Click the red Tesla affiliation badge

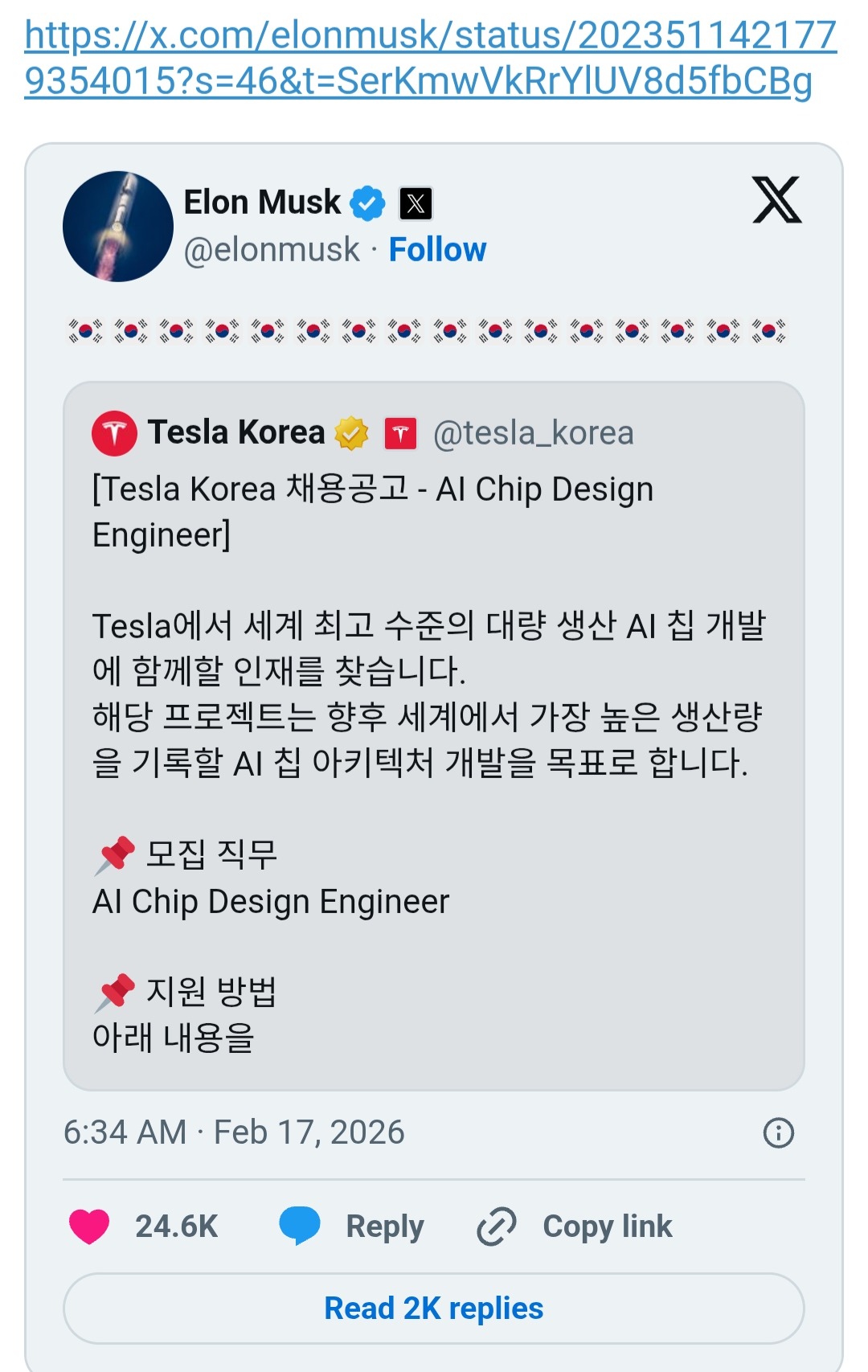coord(400,433)
